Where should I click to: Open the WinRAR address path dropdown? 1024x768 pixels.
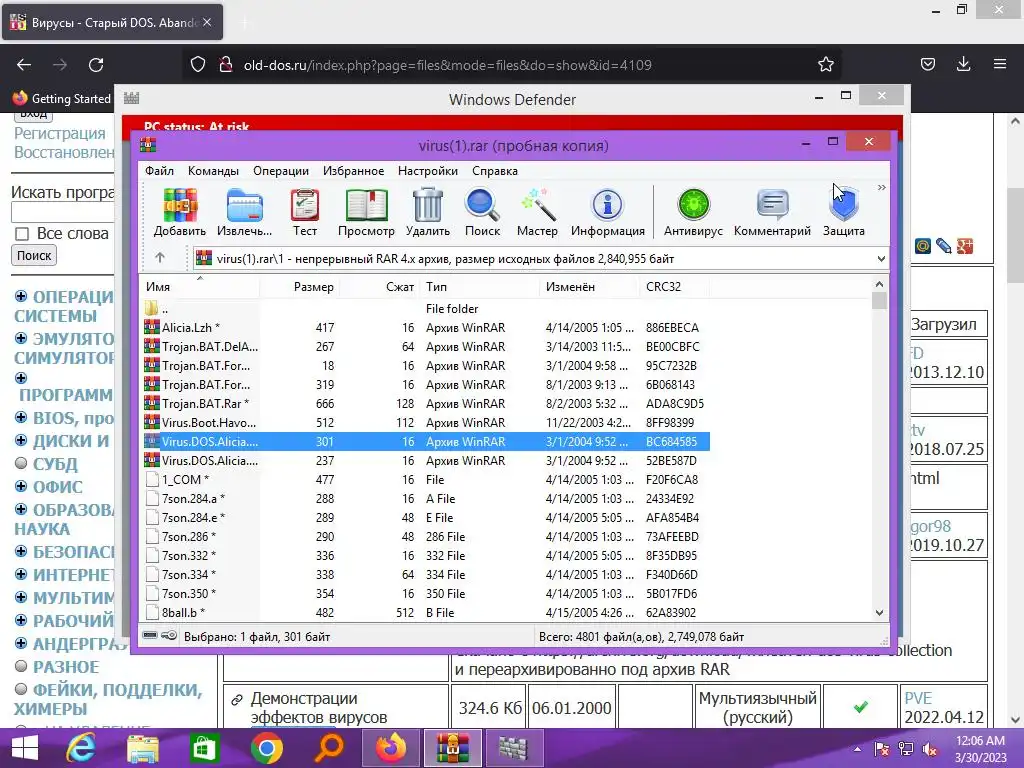[881, 259]
